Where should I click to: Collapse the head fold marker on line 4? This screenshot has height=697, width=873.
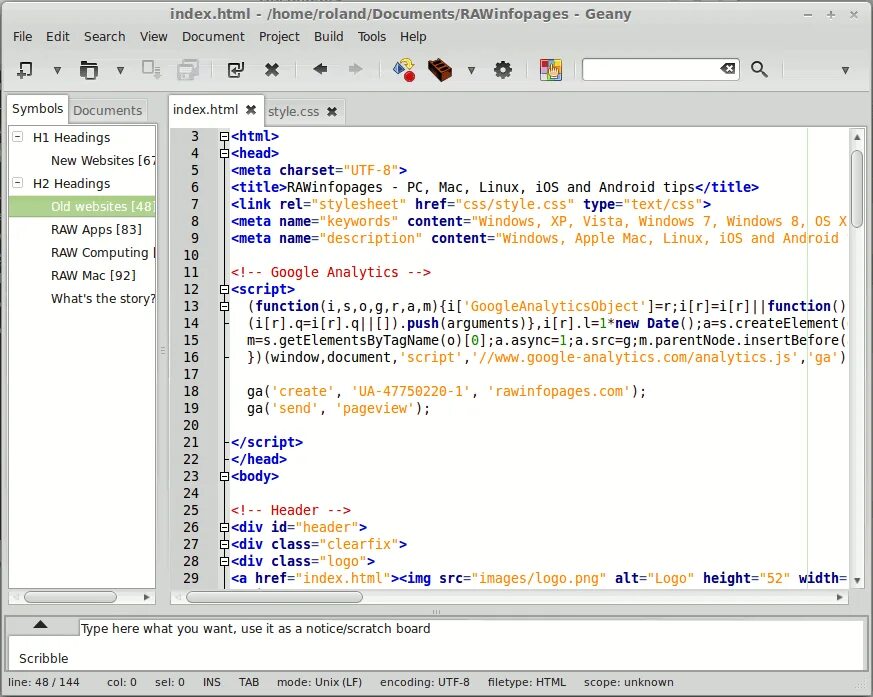click(x=224, y=153)
